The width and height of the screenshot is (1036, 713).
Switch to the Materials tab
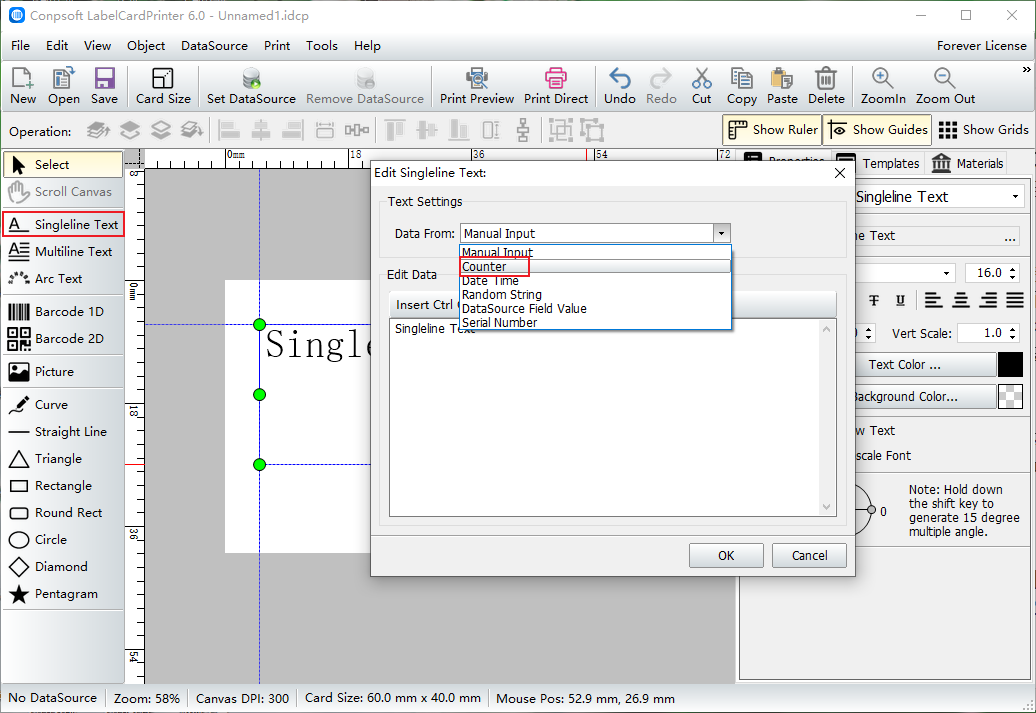point(967,163)
